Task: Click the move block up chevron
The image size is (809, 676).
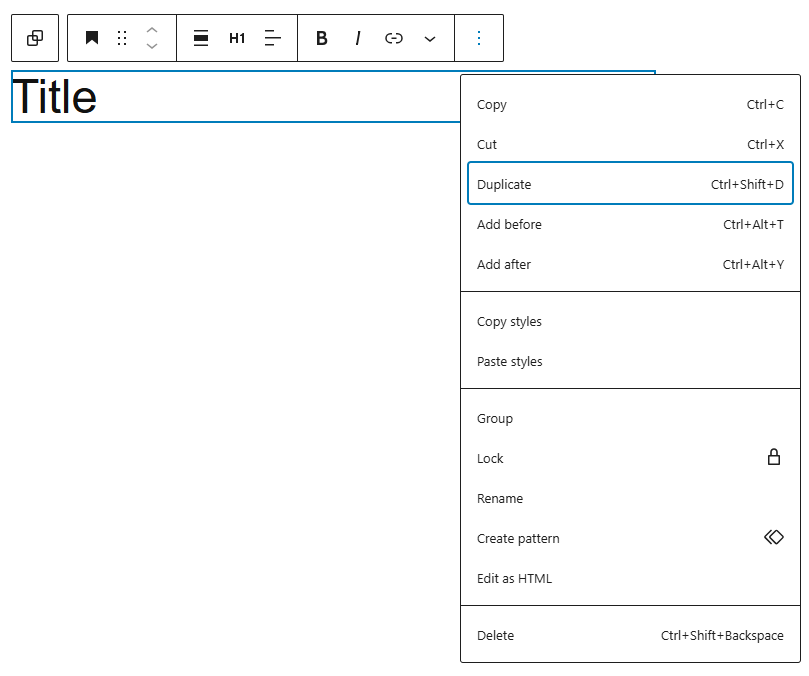Action: (152, 31)
